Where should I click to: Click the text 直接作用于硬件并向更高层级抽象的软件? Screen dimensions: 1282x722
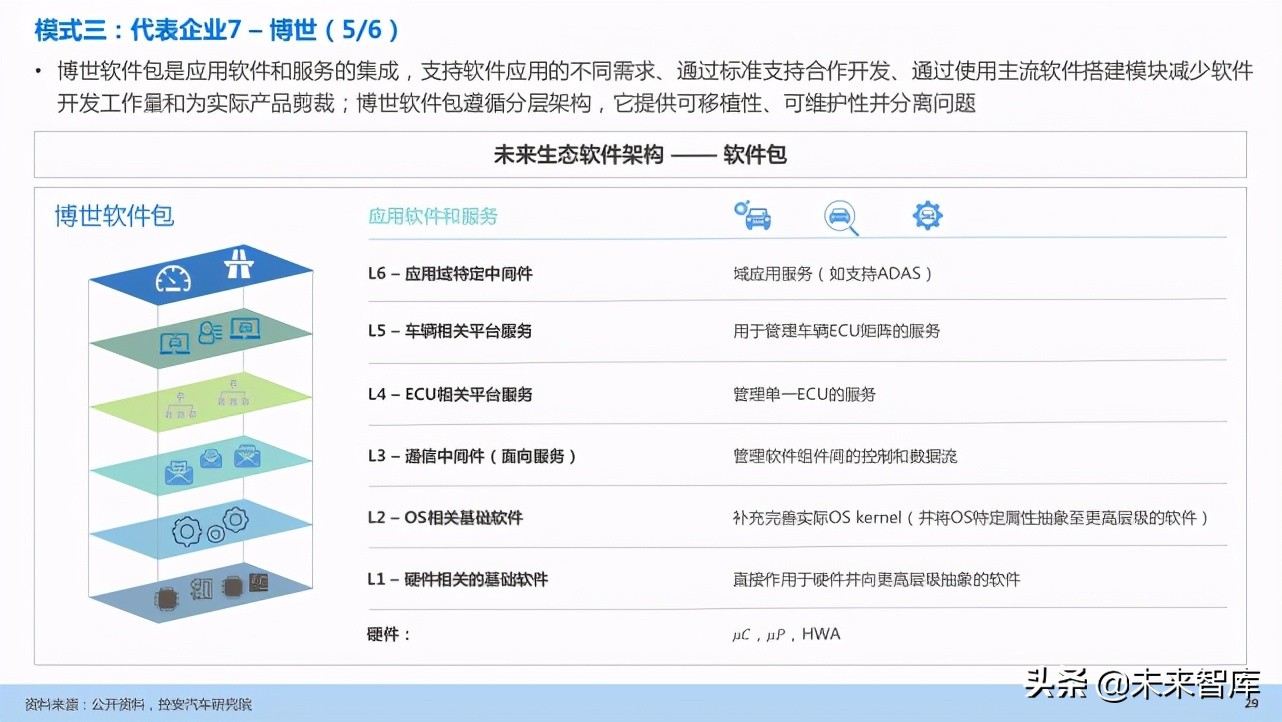point(876,580)
